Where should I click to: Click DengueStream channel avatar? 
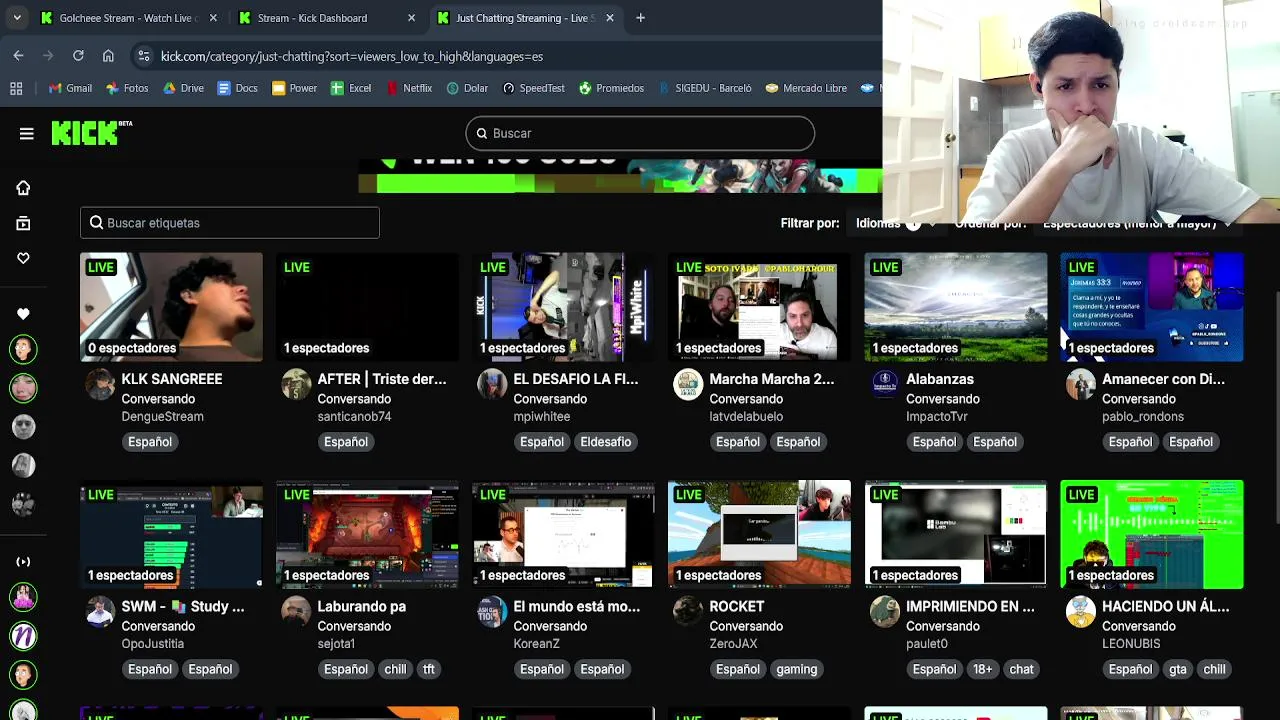[x=100, y=384]
